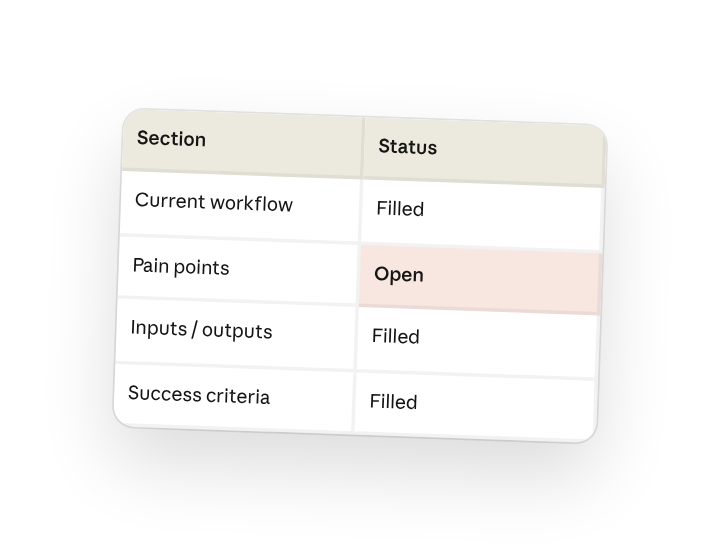Click Filled status in Success criteria row
720x552 pixels.
(393, 402)
